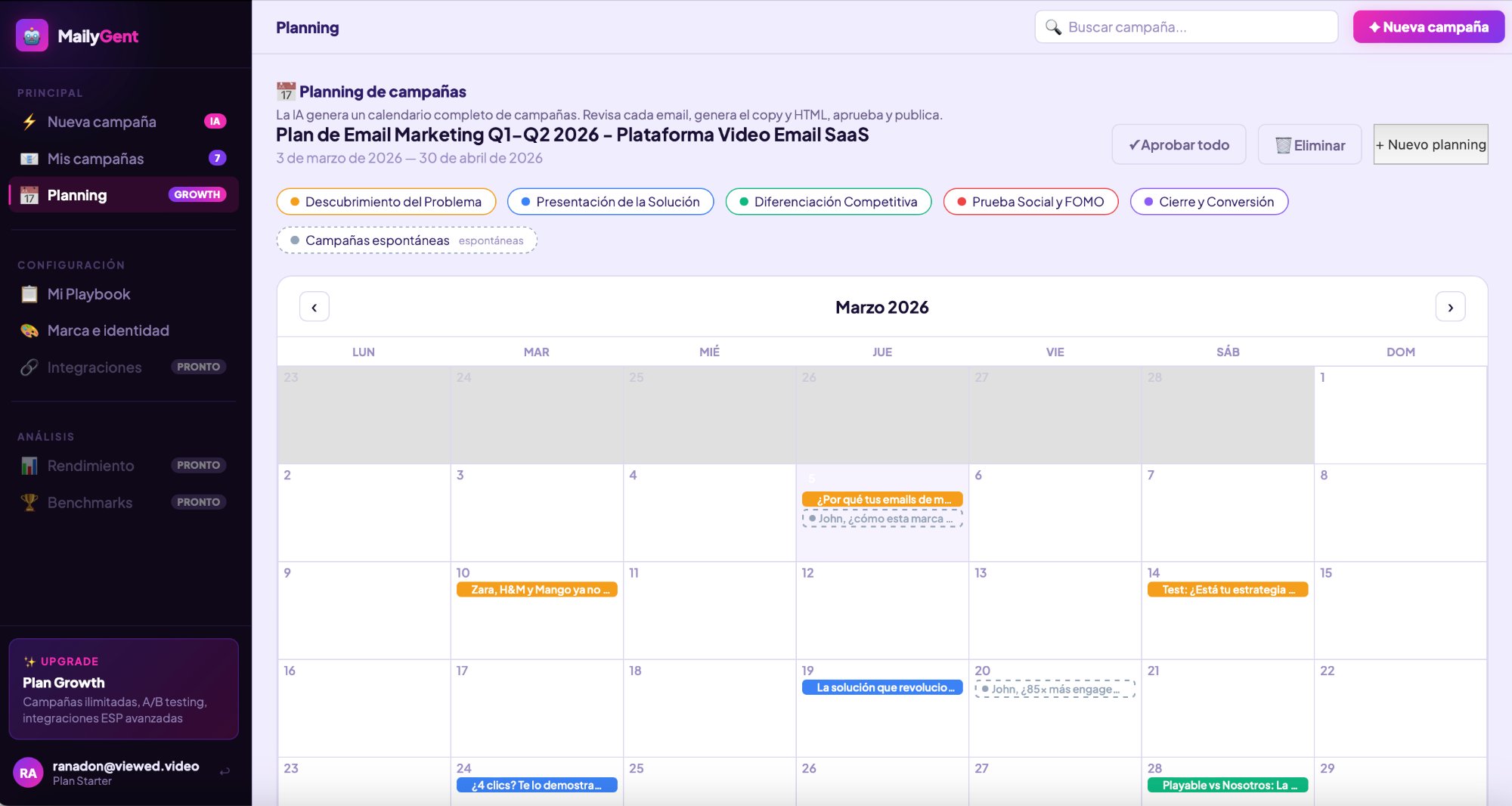Toggle the Cierre y Conversión filter chip
This screenshot has height=806, width=1512.
1210,202
